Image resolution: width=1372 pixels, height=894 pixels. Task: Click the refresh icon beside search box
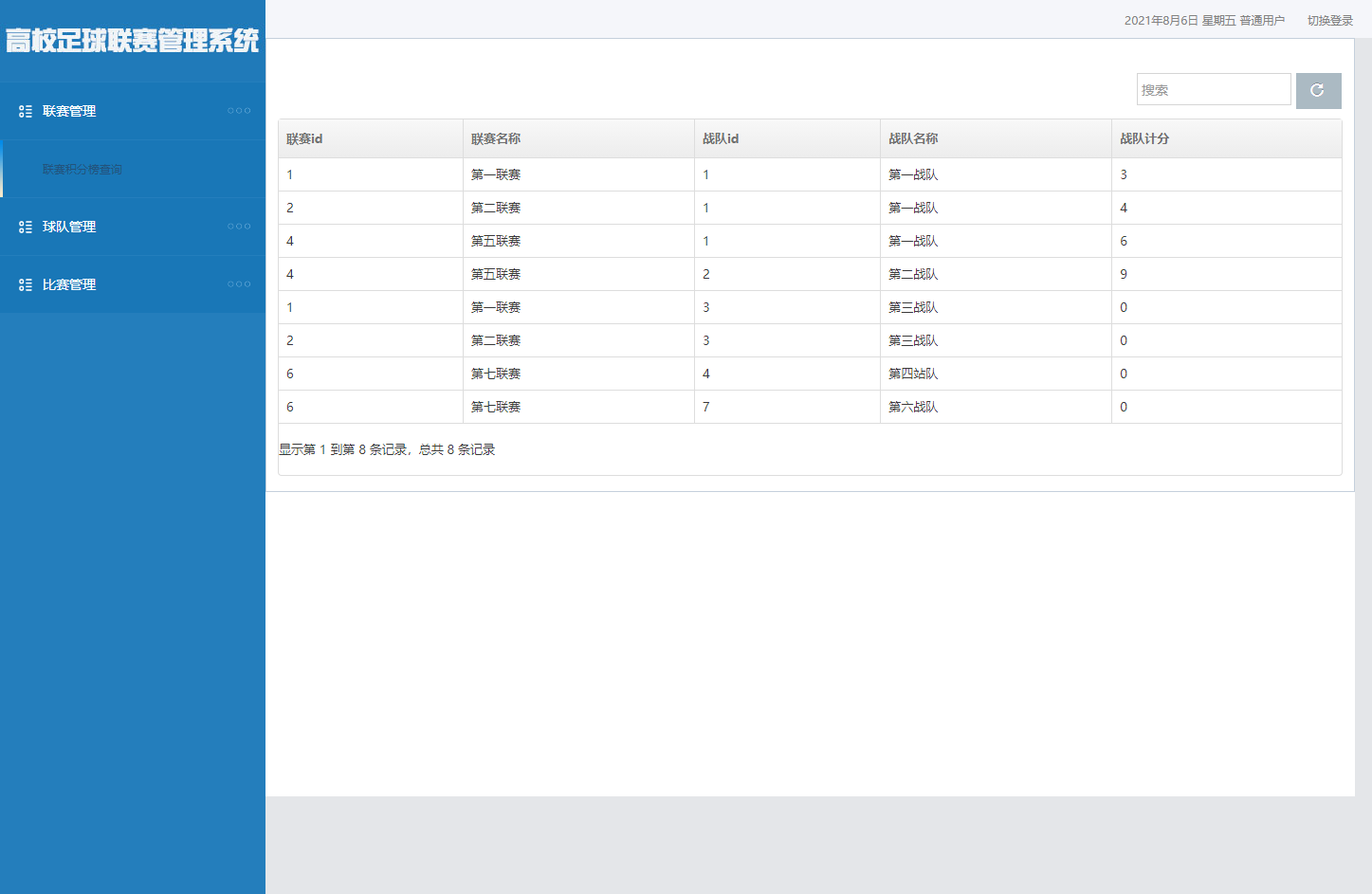1318,91
